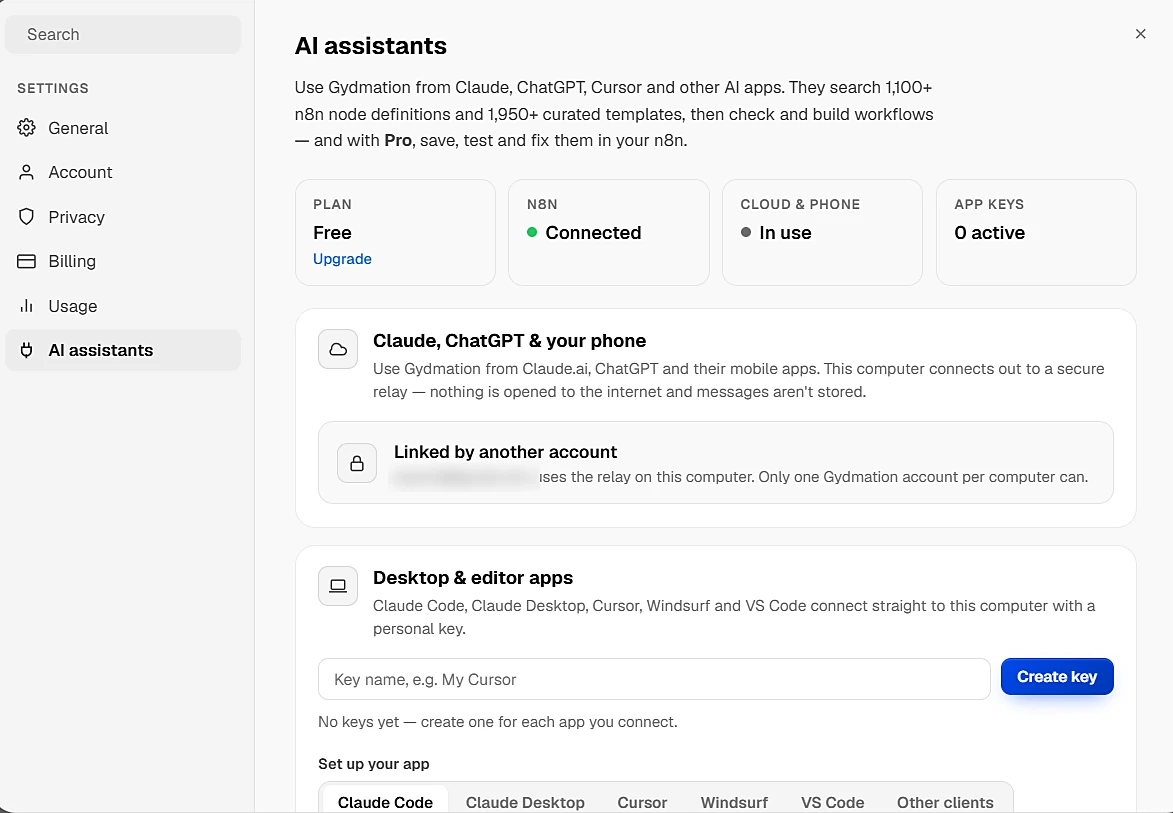Screen dimensions: 1173x813
Task: Click the AI assistants plug icon
Action: click(x=26, y=350)
